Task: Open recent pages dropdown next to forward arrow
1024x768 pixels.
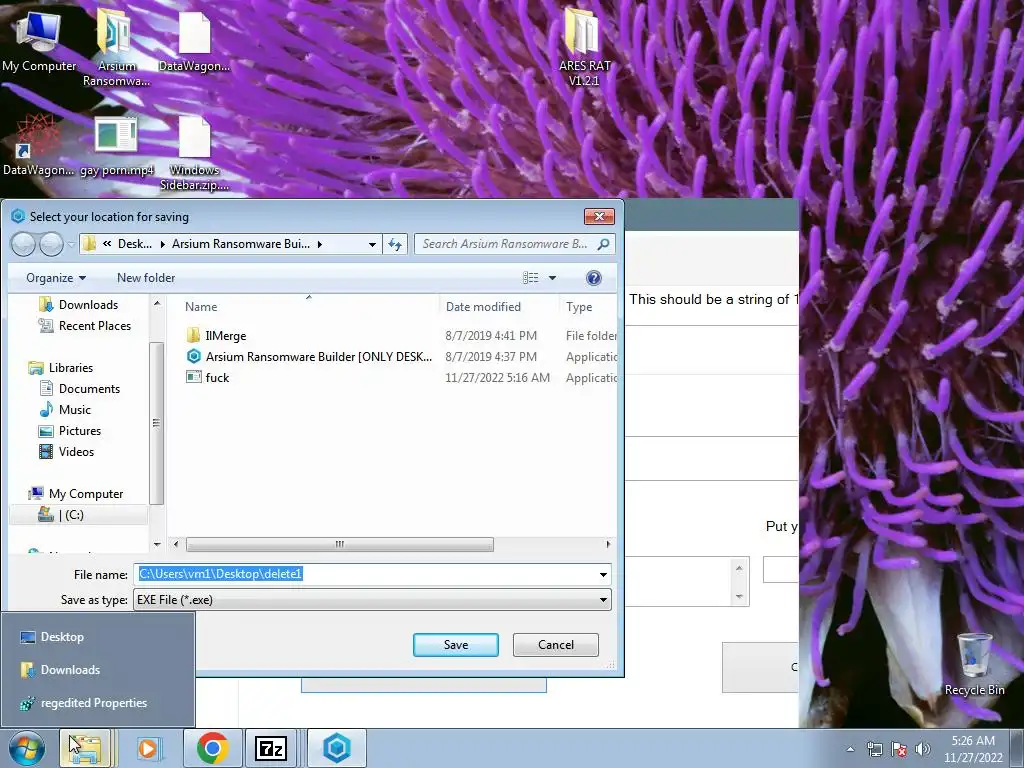Action: 71,244
